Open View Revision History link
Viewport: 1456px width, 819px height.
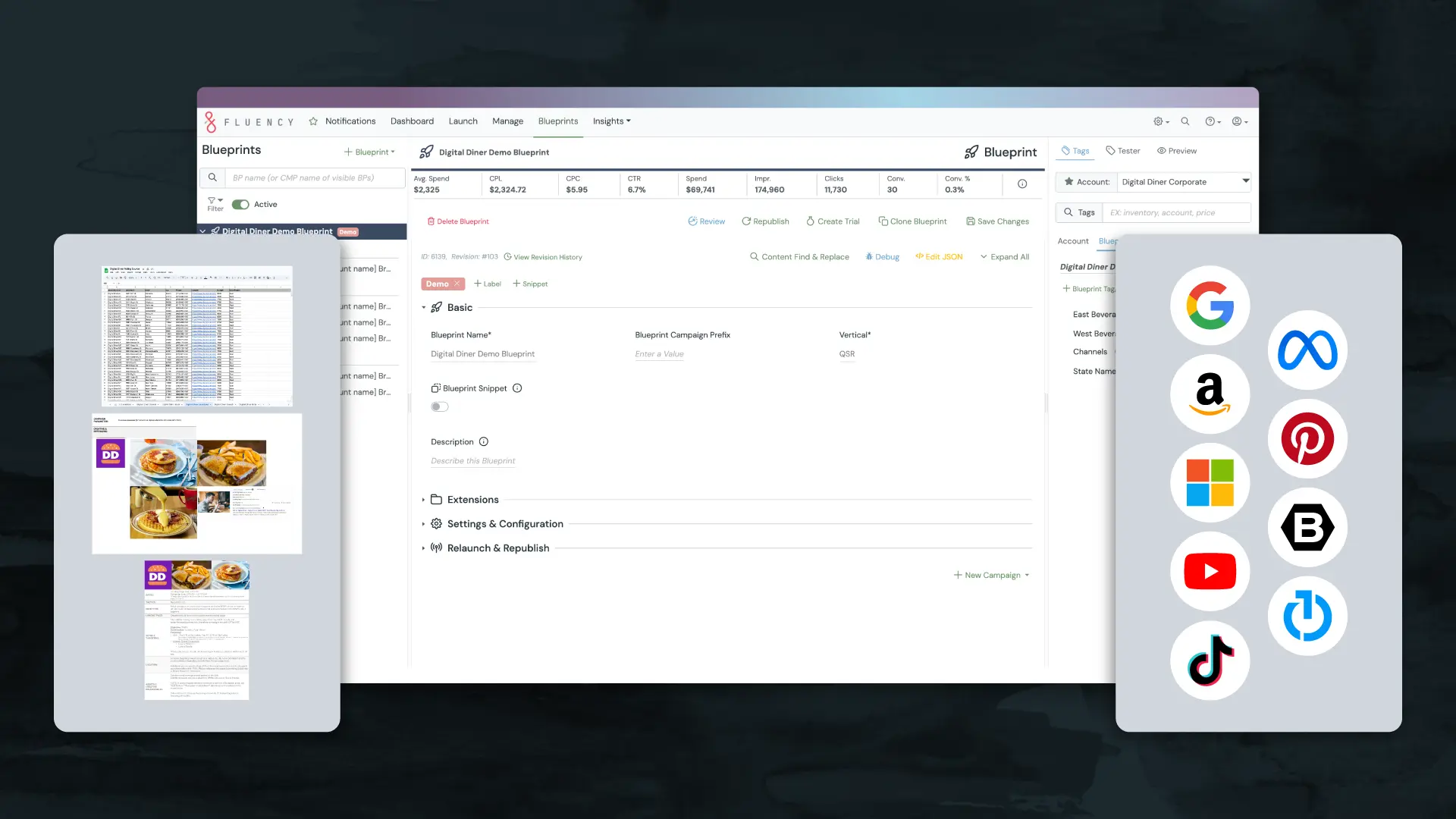[x=547, y=257]
